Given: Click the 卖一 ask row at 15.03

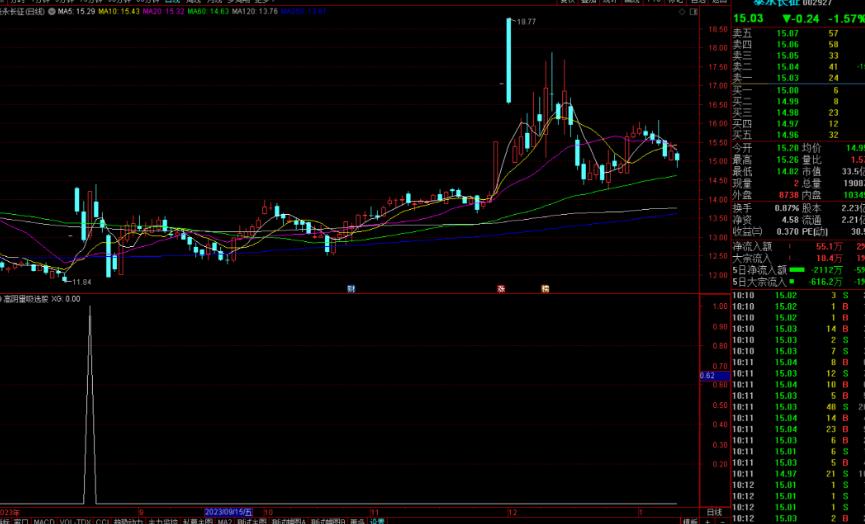Looking at the screenshot, I should coord(798,78).
